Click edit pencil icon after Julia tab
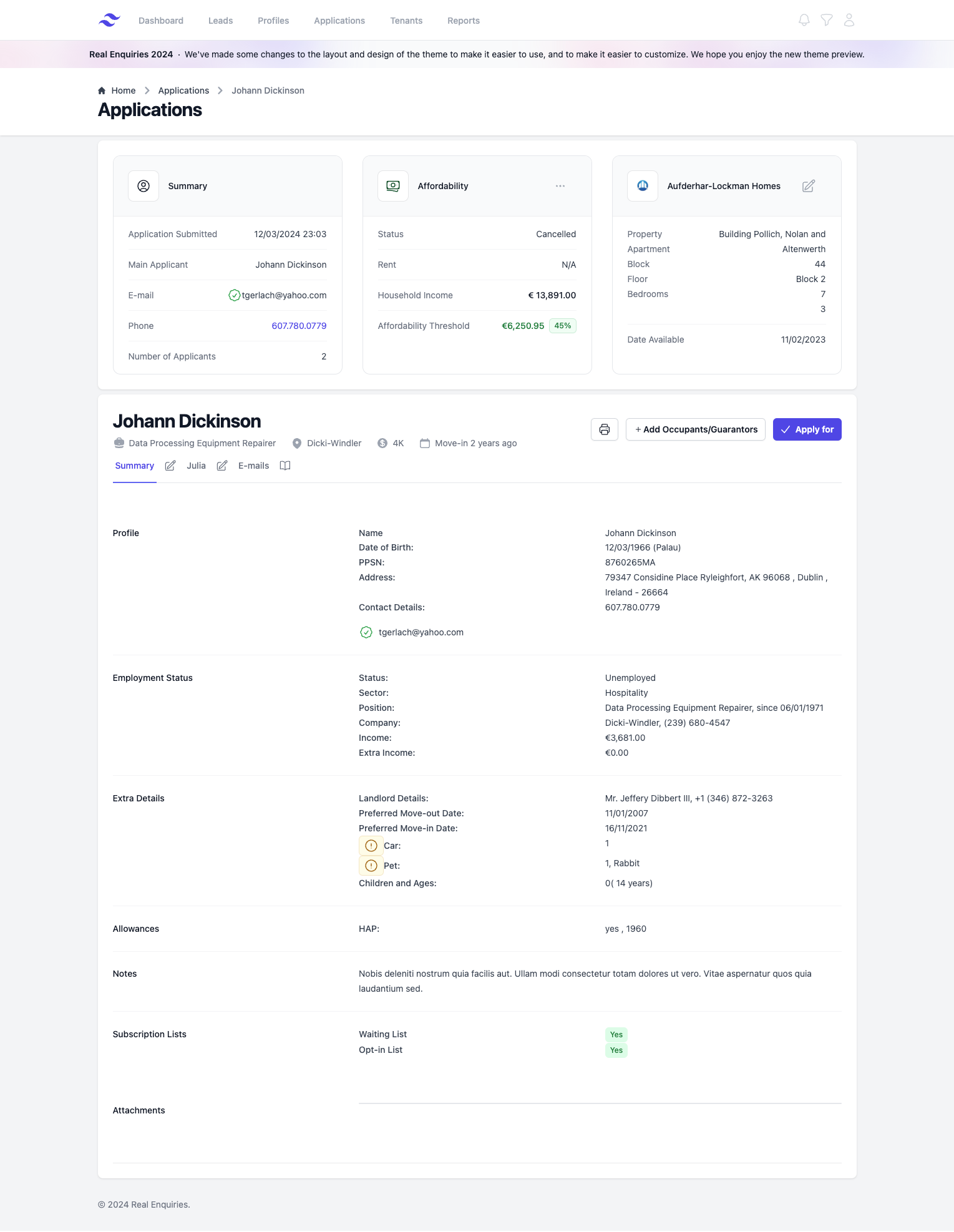The image size is (954, 1232). [x=222, y=466]
